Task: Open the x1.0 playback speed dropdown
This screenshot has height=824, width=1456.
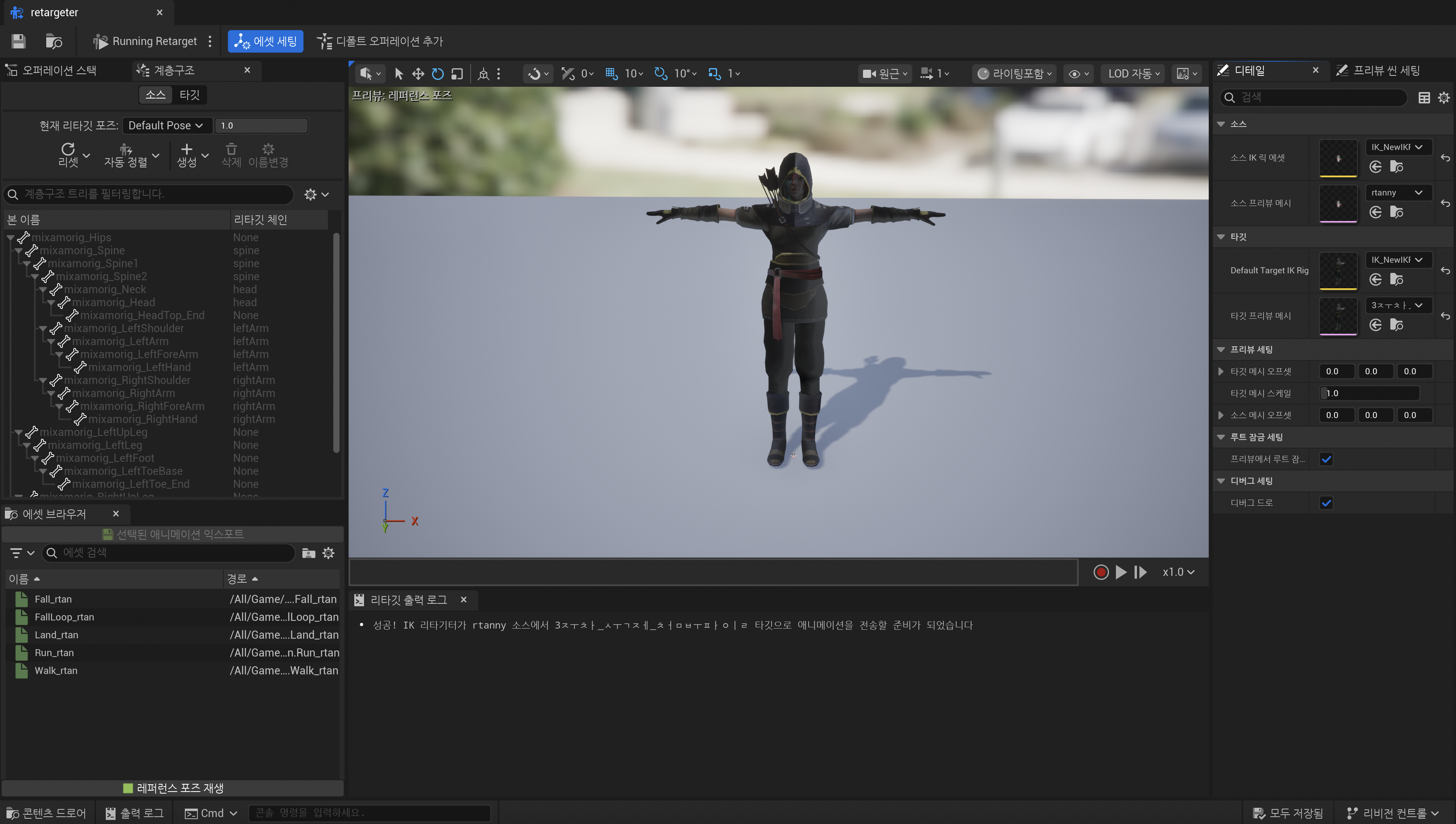Action: pyautogui.click(x=1178, y=572)
